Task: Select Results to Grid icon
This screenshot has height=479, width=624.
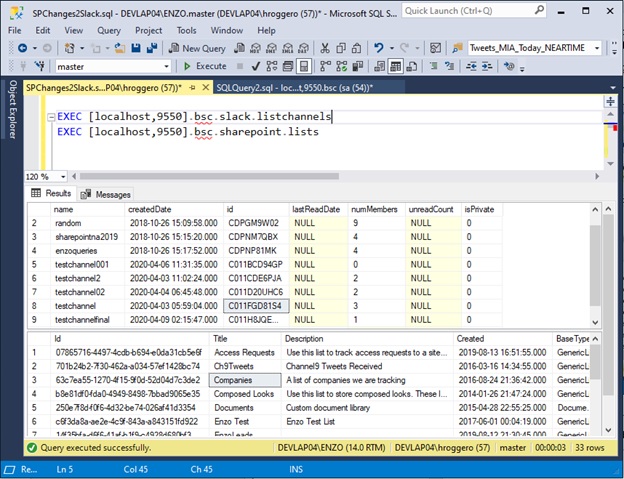Action: point(395,66)
